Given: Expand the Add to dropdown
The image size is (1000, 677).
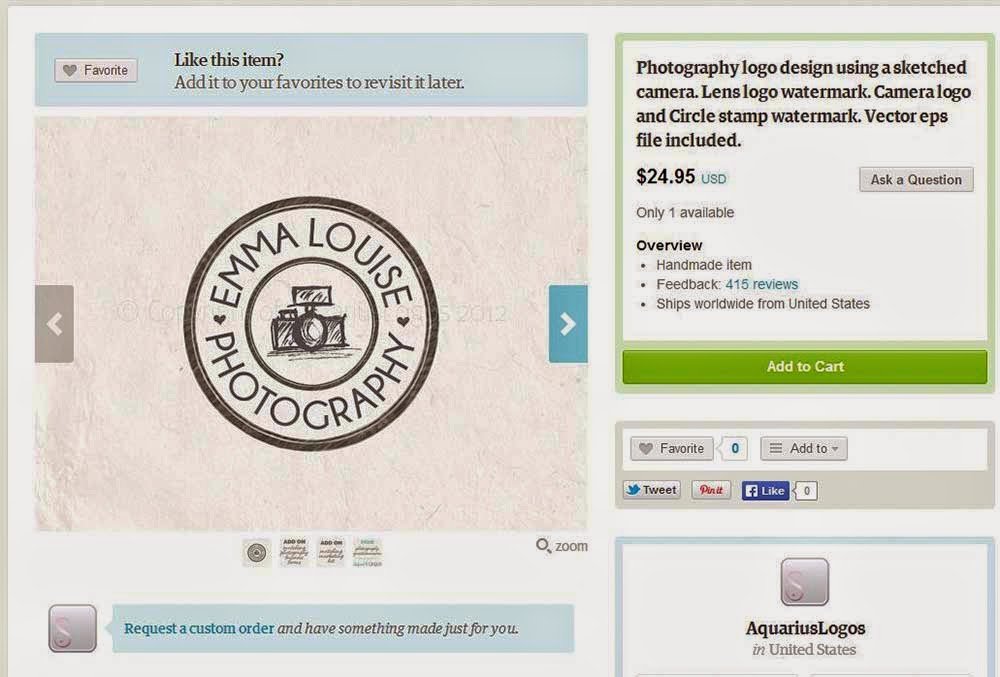Looking at the screenshot, I should 804,449.
